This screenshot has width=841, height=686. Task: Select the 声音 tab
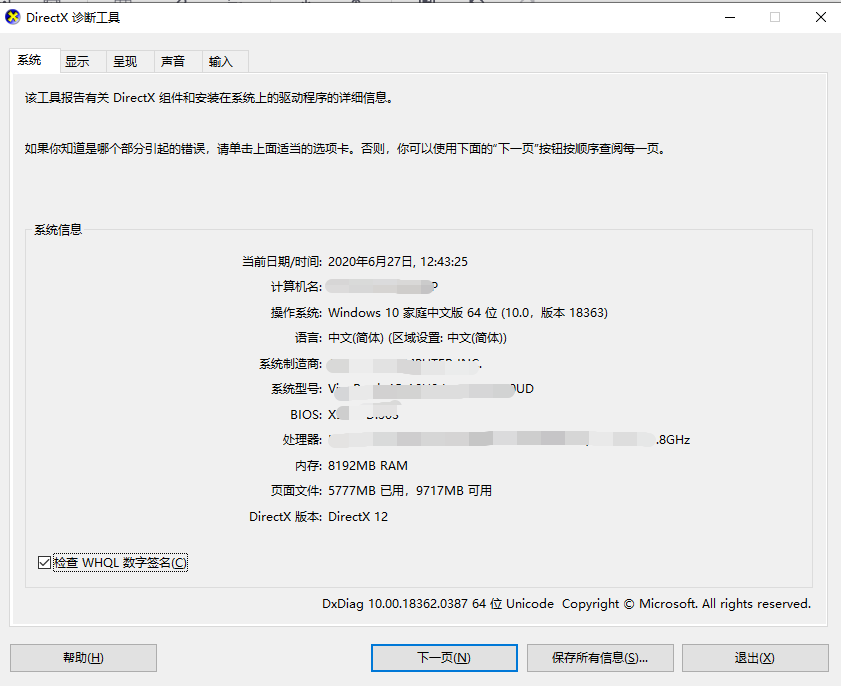(x=178, y=62)
